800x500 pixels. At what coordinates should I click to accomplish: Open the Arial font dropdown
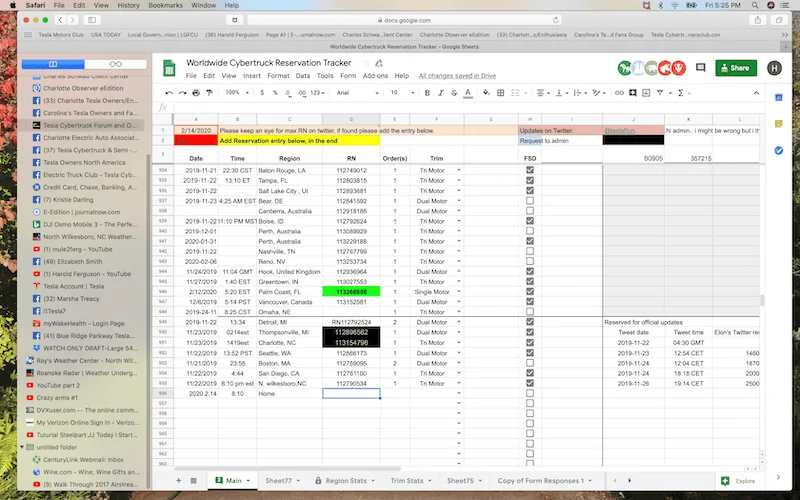[x=357, y=93]
